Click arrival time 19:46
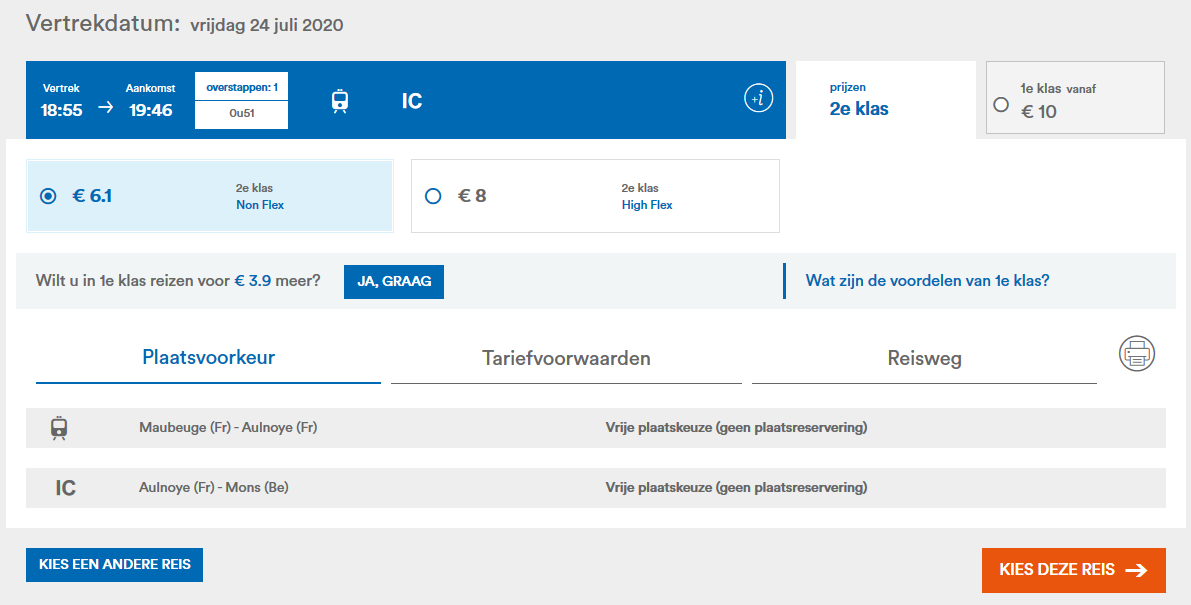Image resolution: width=1191 pixels, height=605 pixels. (150, 110)
